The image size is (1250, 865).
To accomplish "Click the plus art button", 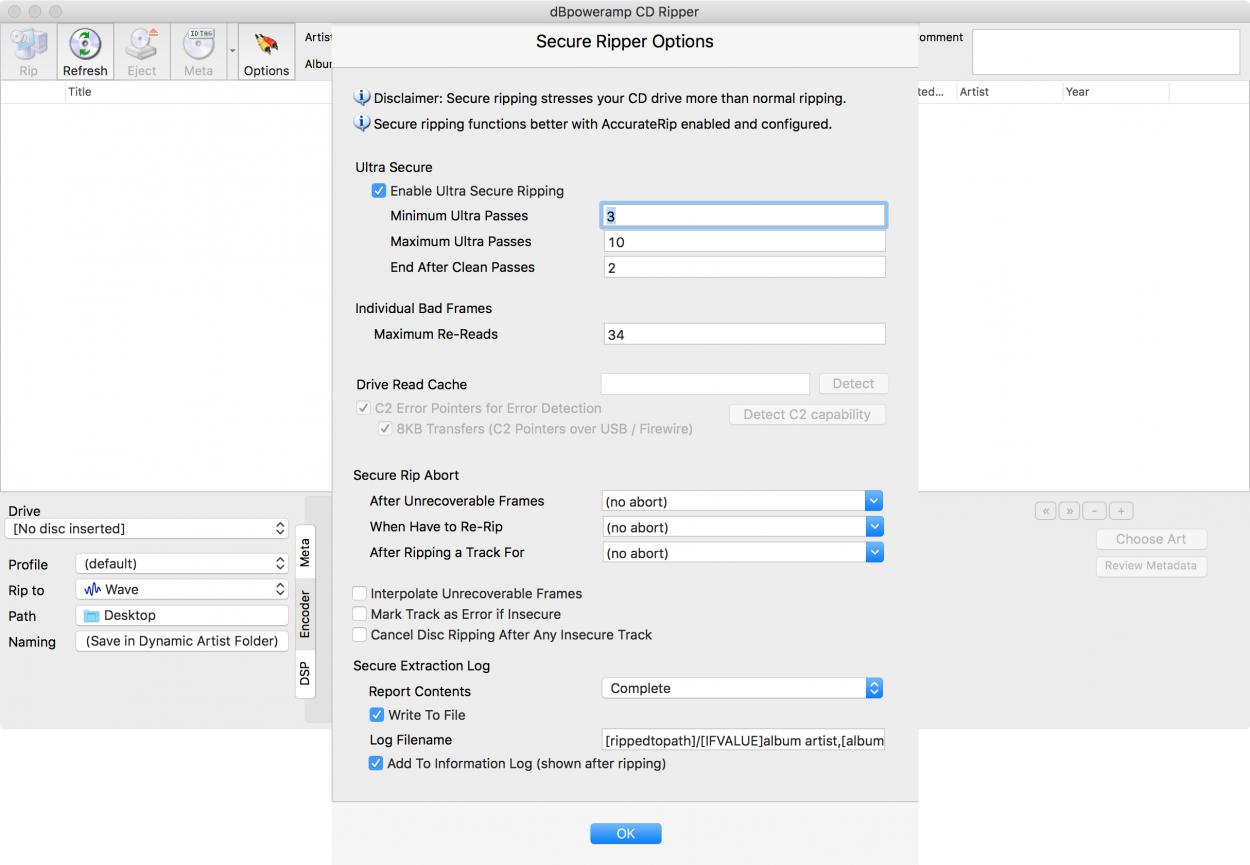I will coord(1121,511).
